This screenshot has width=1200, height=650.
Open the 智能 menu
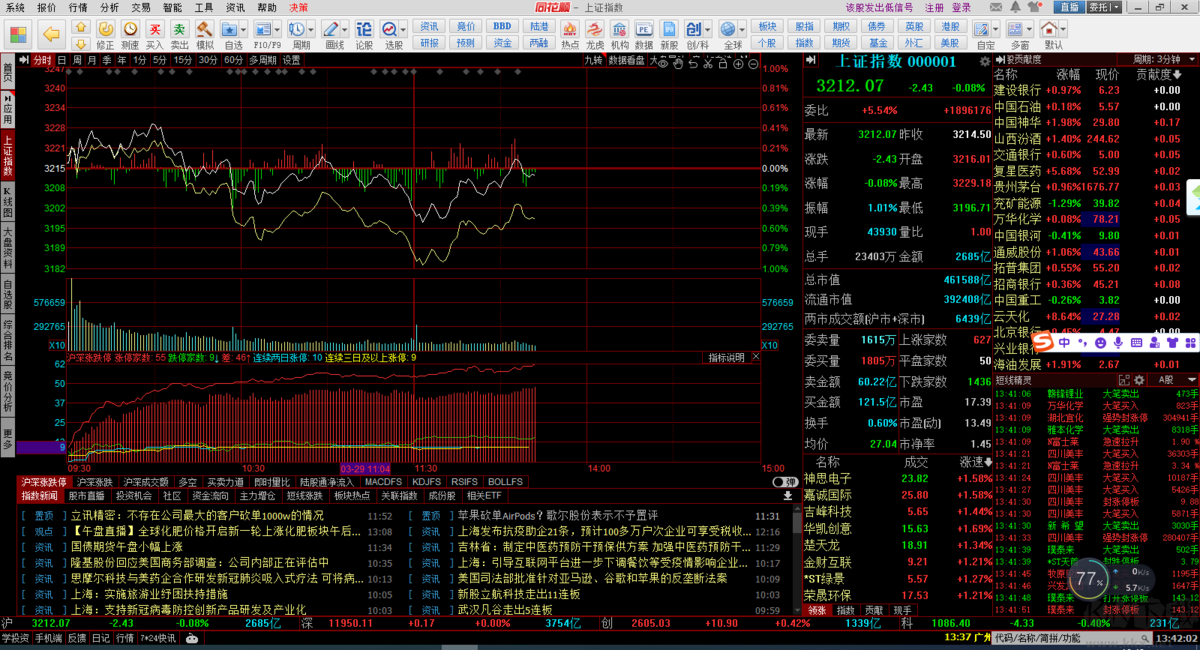point(172,7)
